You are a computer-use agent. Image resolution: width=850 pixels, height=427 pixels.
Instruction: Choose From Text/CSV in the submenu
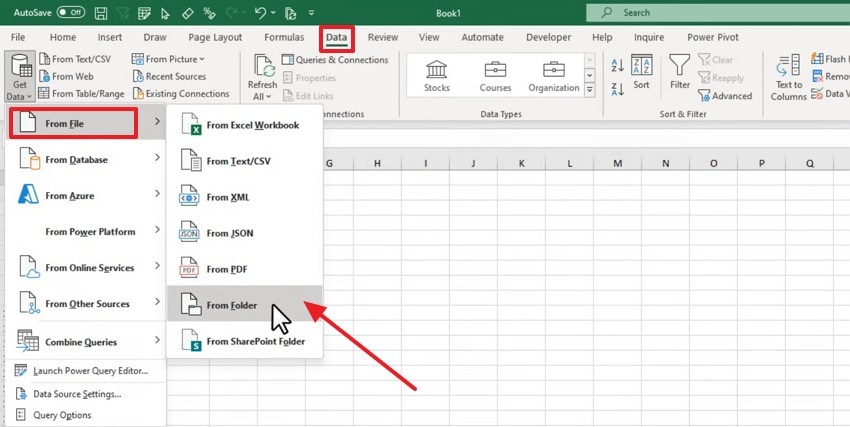tap(244, 161)
